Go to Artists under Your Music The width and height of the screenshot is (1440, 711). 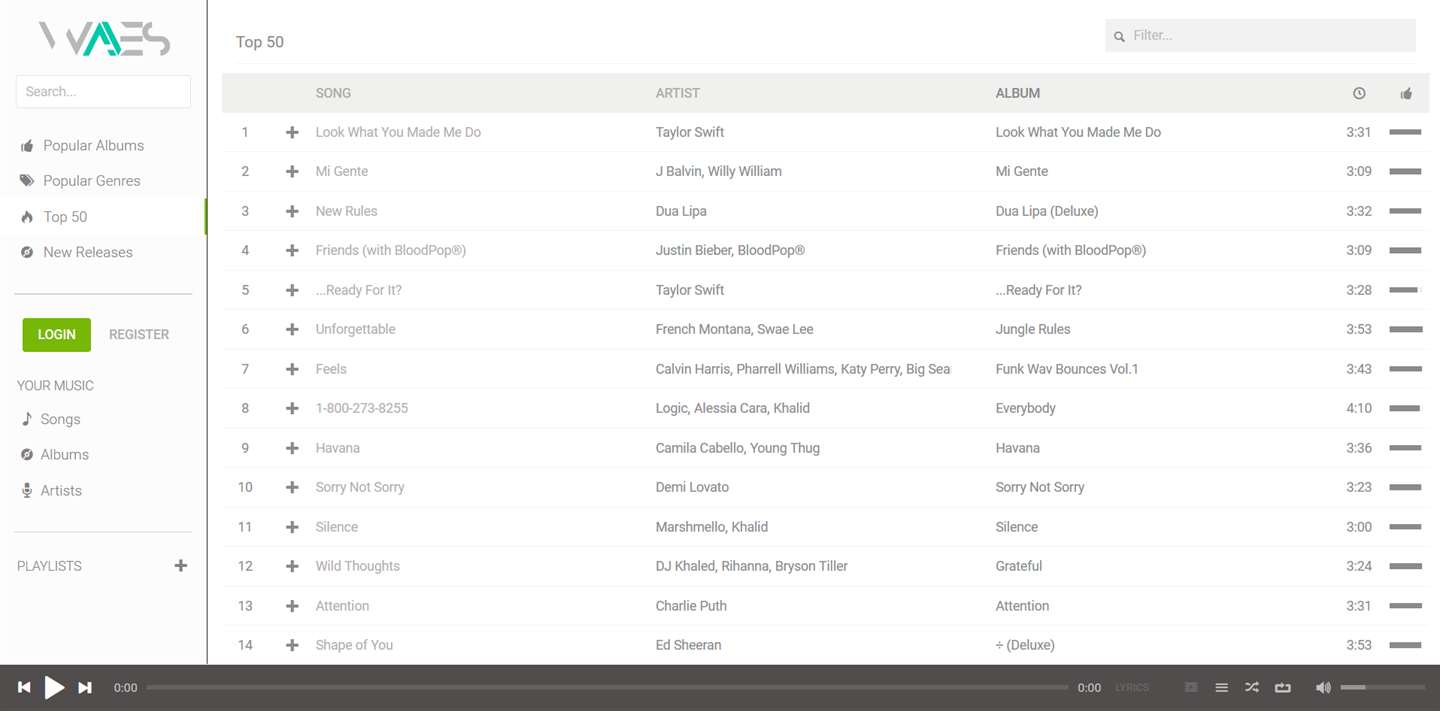(61, 491)
